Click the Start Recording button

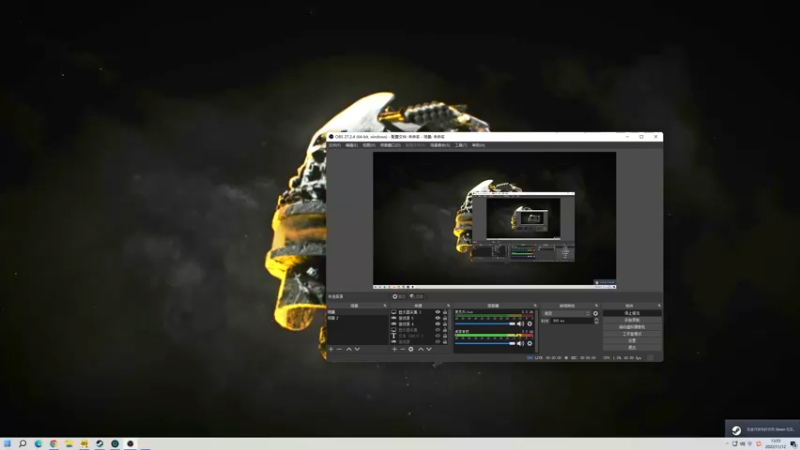(x=632, y=320)
